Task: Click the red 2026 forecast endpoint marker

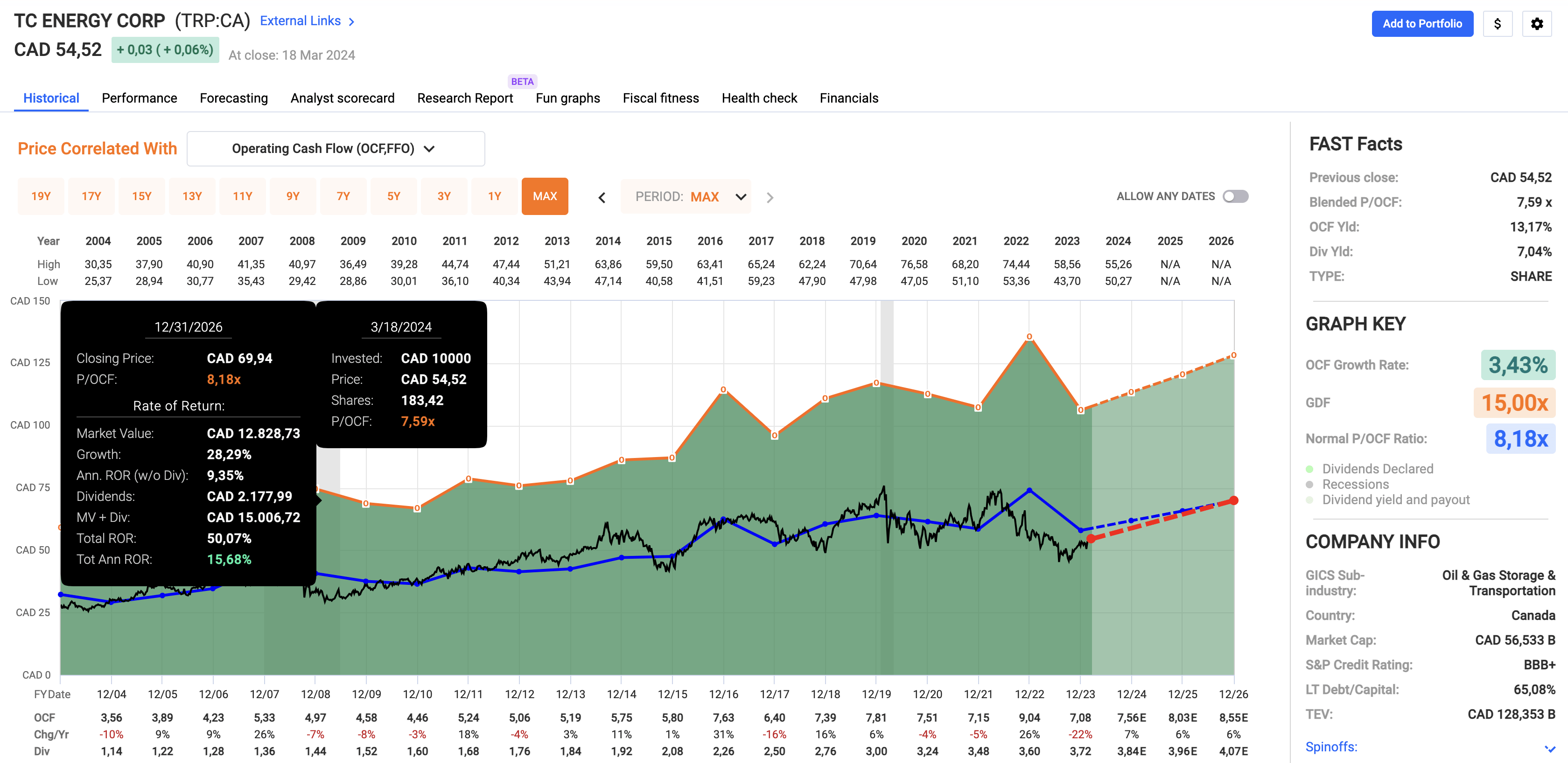Action: click(1233, 500)
